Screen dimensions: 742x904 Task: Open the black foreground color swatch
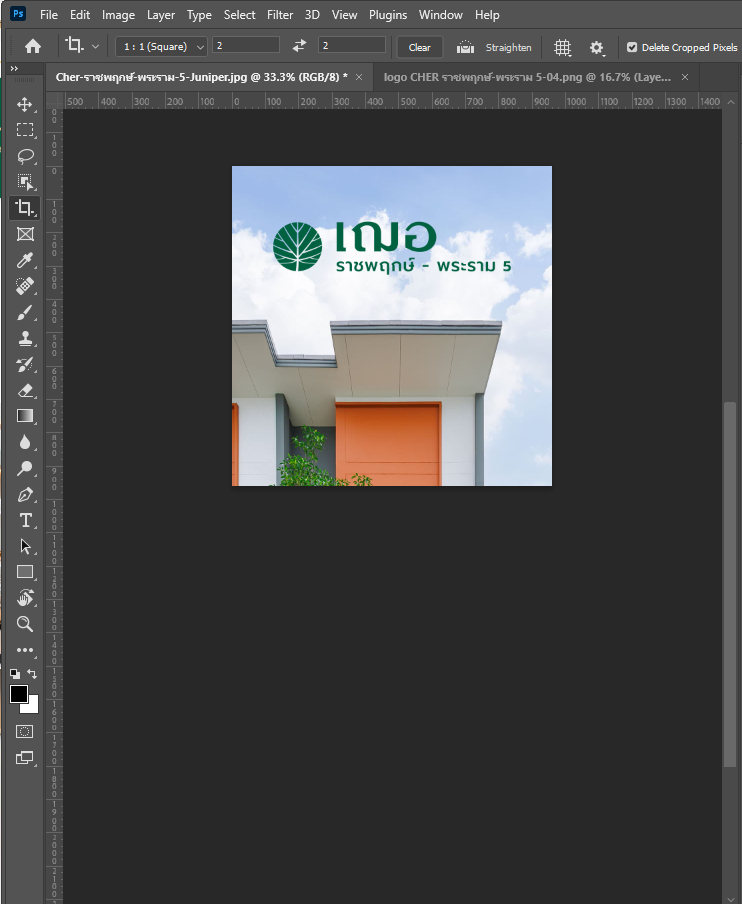point(19,694)
